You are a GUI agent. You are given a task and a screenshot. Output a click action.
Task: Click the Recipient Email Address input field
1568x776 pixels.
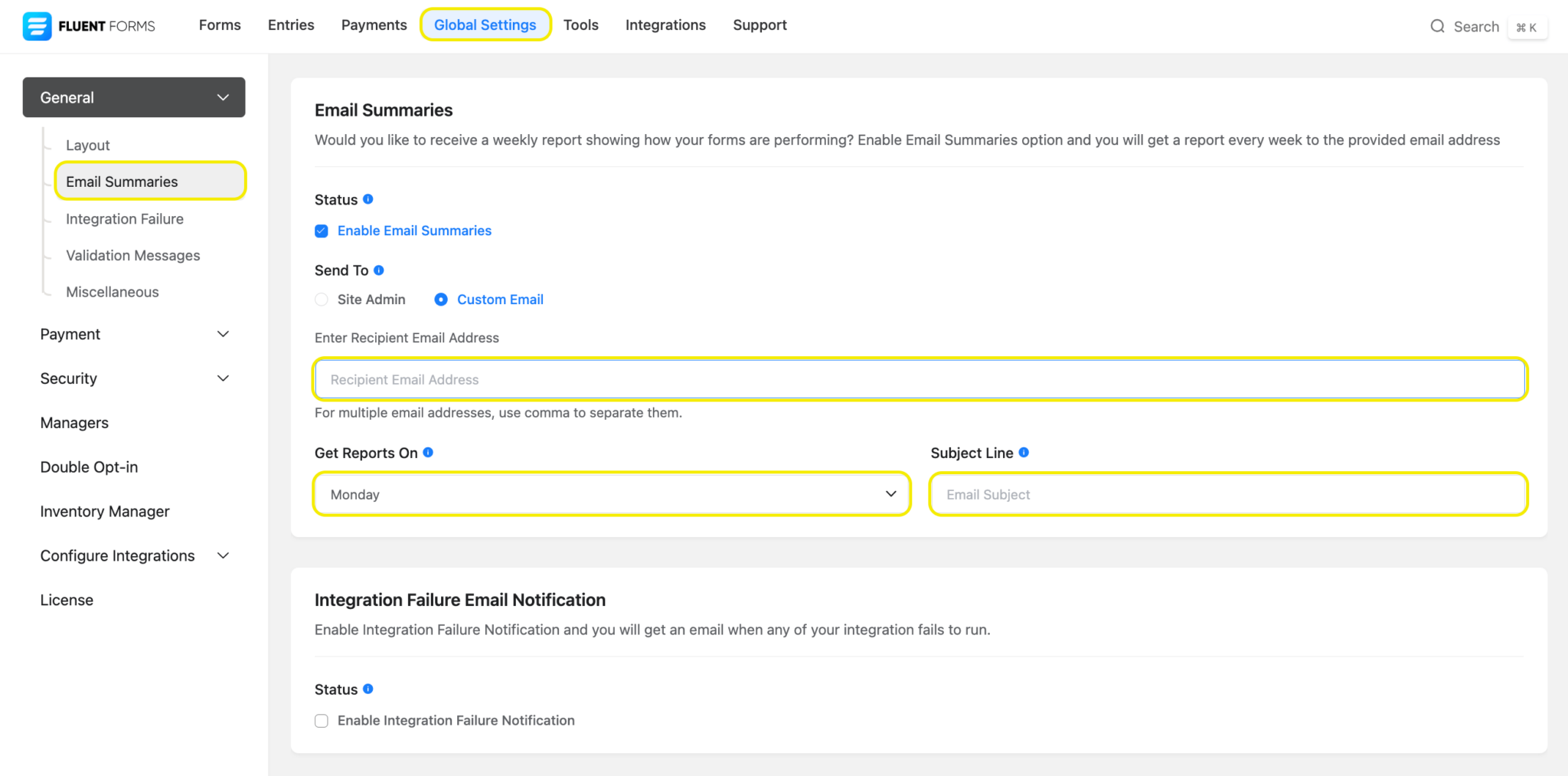[x=842, y=379]
